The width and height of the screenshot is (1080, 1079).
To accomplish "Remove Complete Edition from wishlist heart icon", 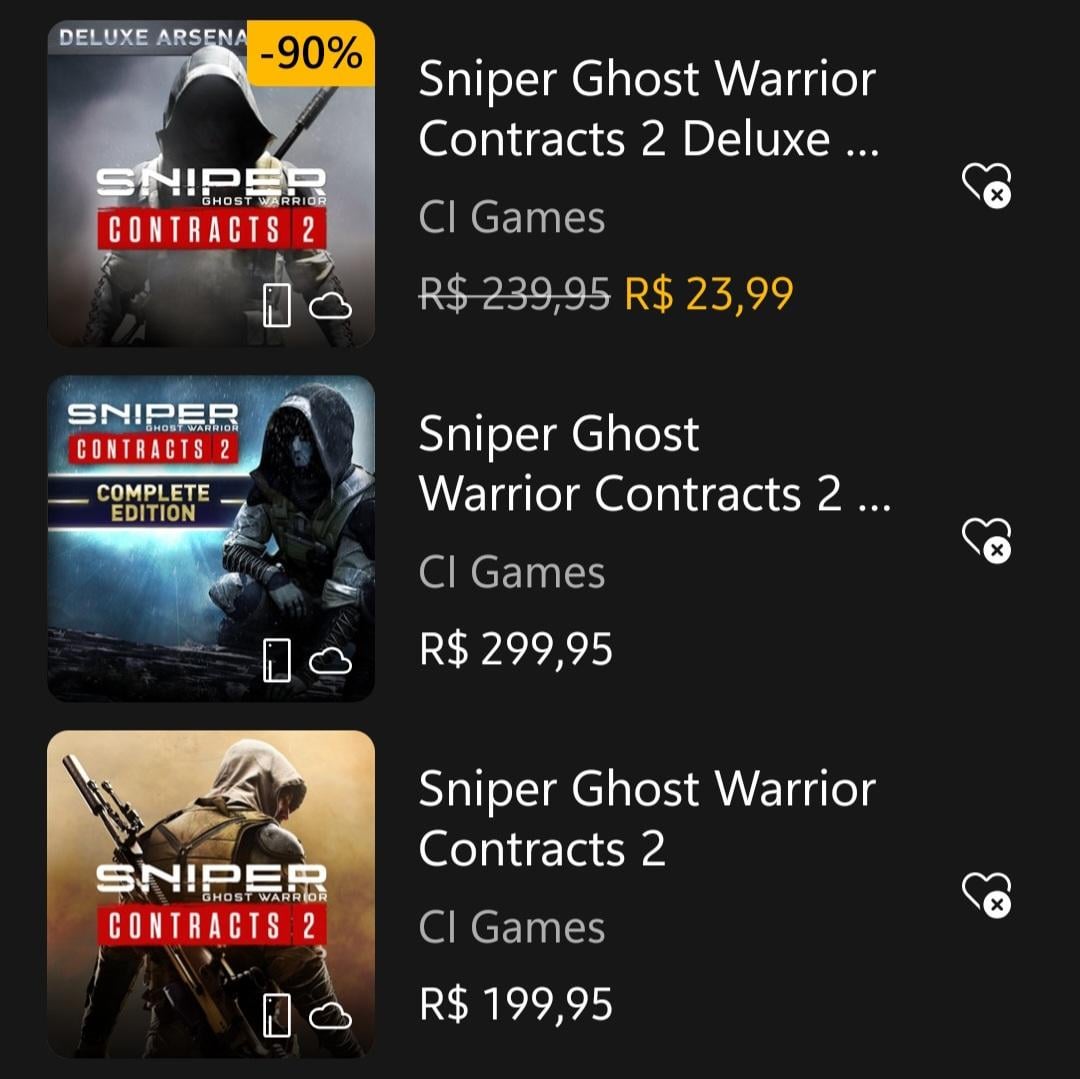I will tap(986, 538).
